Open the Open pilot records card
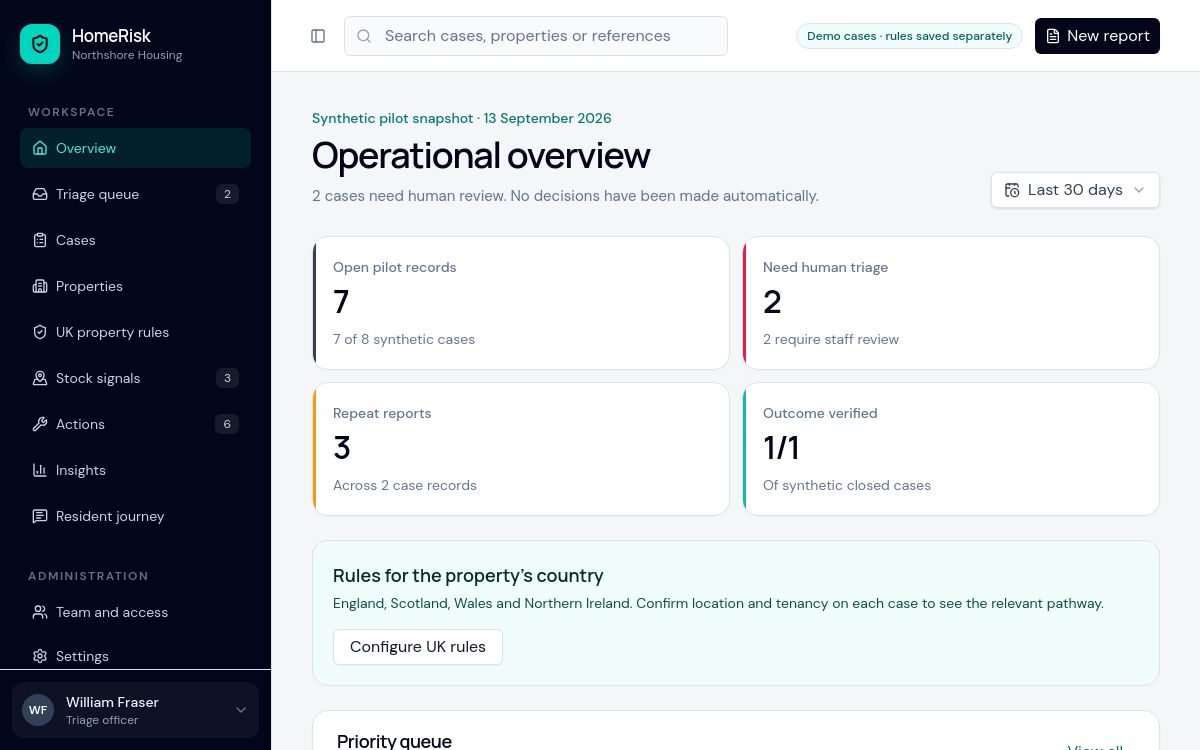The width and height of the screenshot is (1200, 750). [x=521, y=303]
